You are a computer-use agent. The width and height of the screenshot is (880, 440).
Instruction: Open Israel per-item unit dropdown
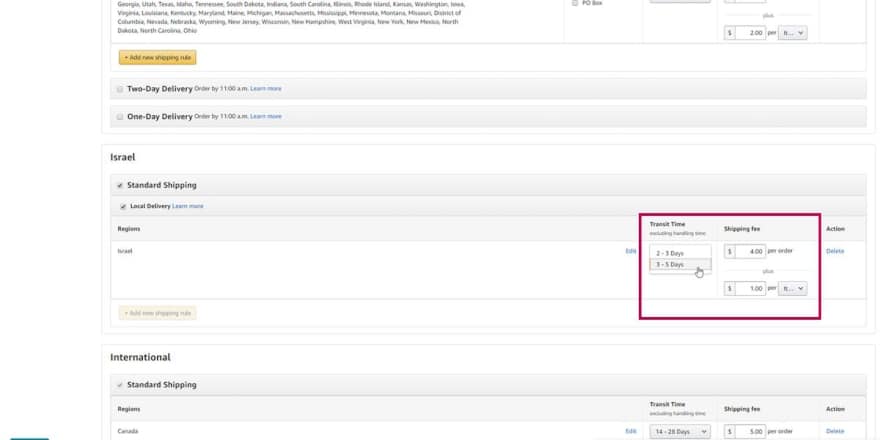[x=792, y=288]
